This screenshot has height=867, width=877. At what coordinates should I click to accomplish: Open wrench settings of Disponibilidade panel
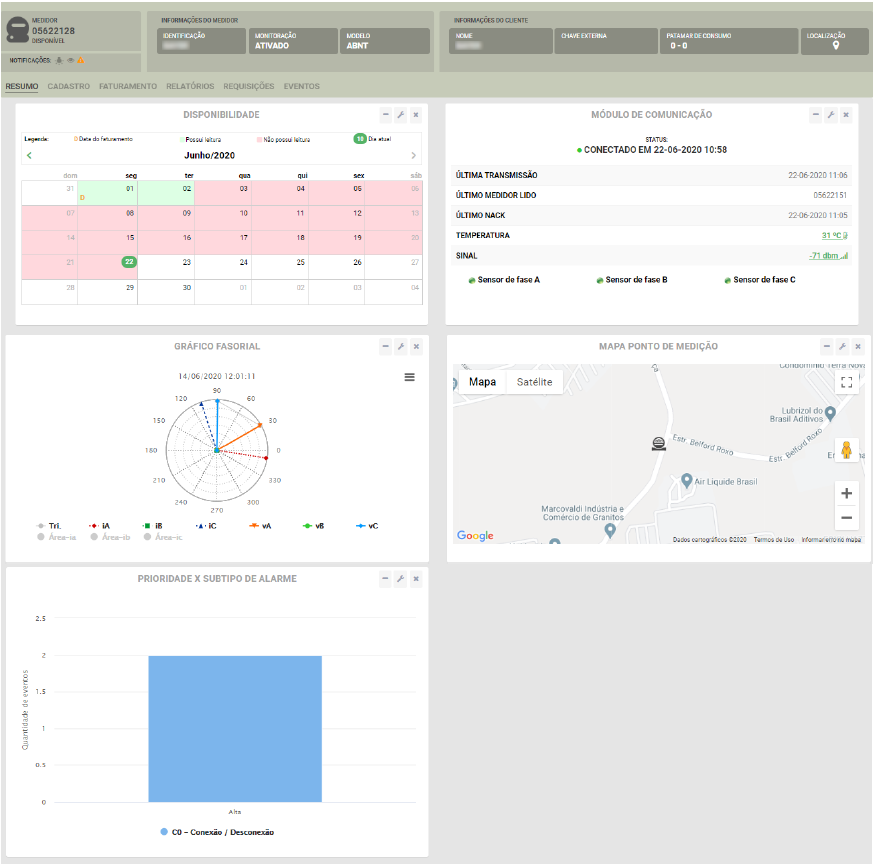[x=400, y=115]
